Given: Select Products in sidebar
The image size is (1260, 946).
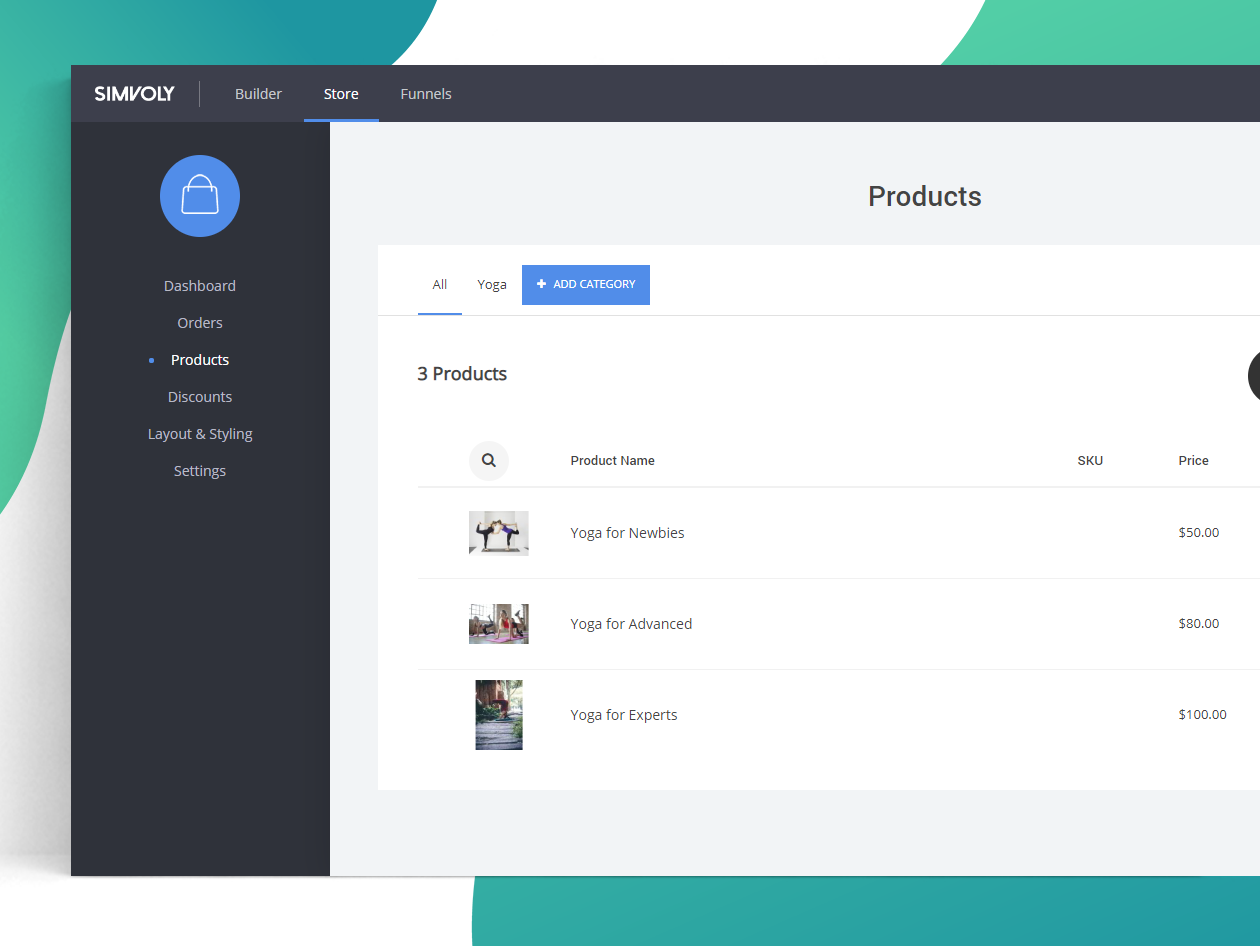Looking at the screenshot, I should tap(200, 360).
